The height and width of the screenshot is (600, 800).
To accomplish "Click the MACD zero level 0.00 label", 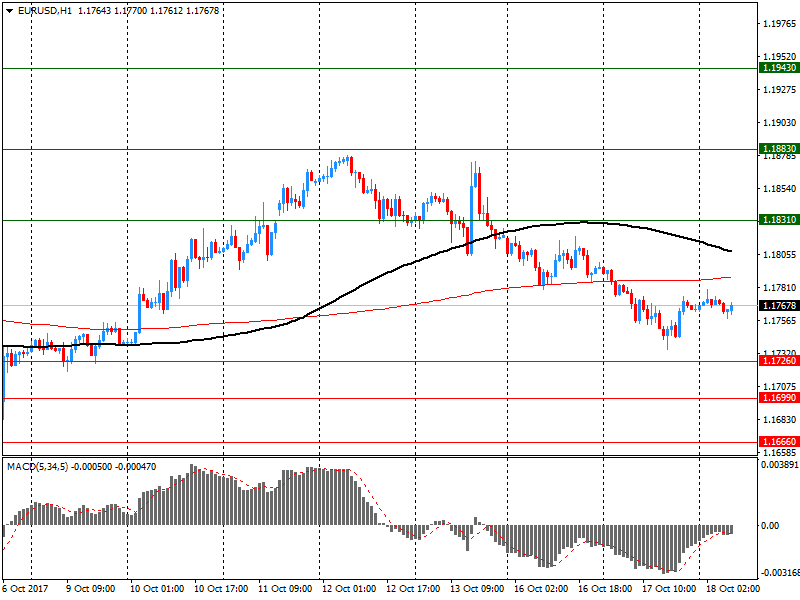I will click(x=770, y=526).
